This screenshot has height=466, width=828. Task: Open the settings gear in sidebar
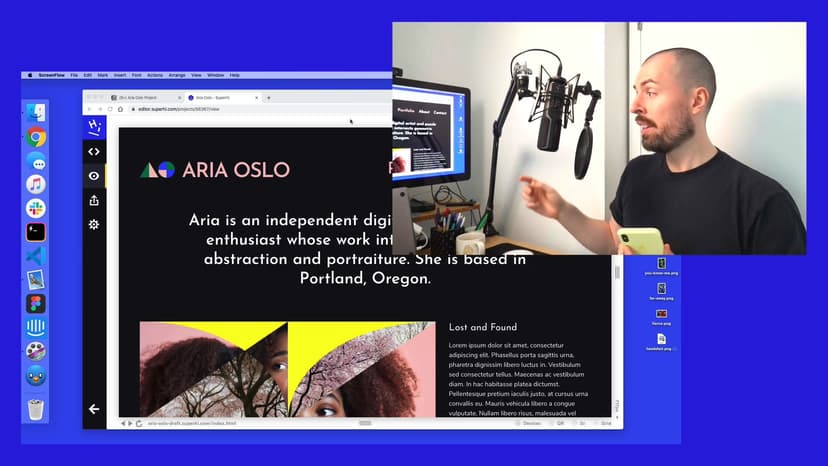[94, 225]
